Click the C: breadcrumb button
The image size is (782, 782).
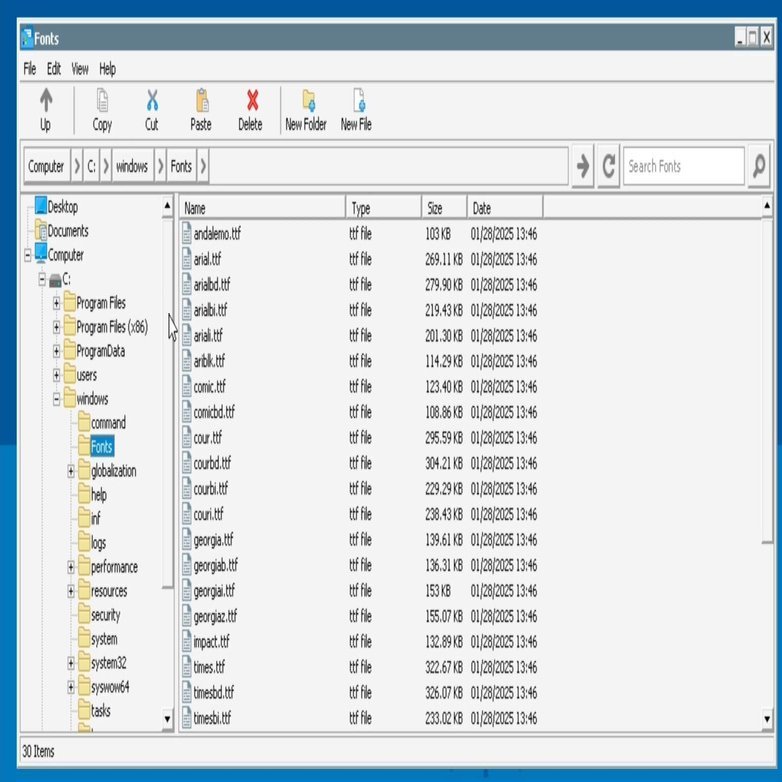point(91,166)
